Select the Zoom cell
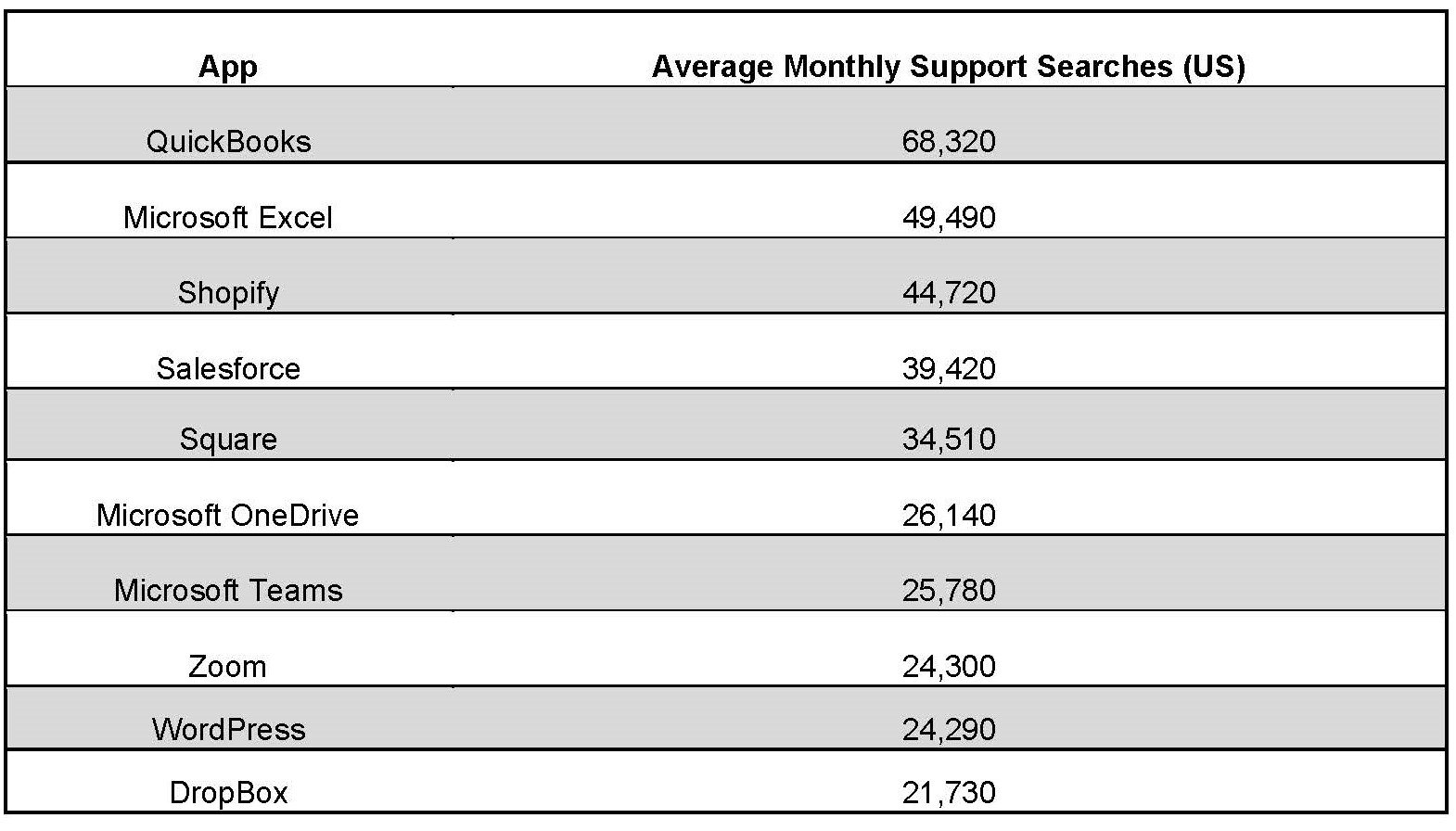The width and height of the screenshot is (1456, 831). [228, 667]
